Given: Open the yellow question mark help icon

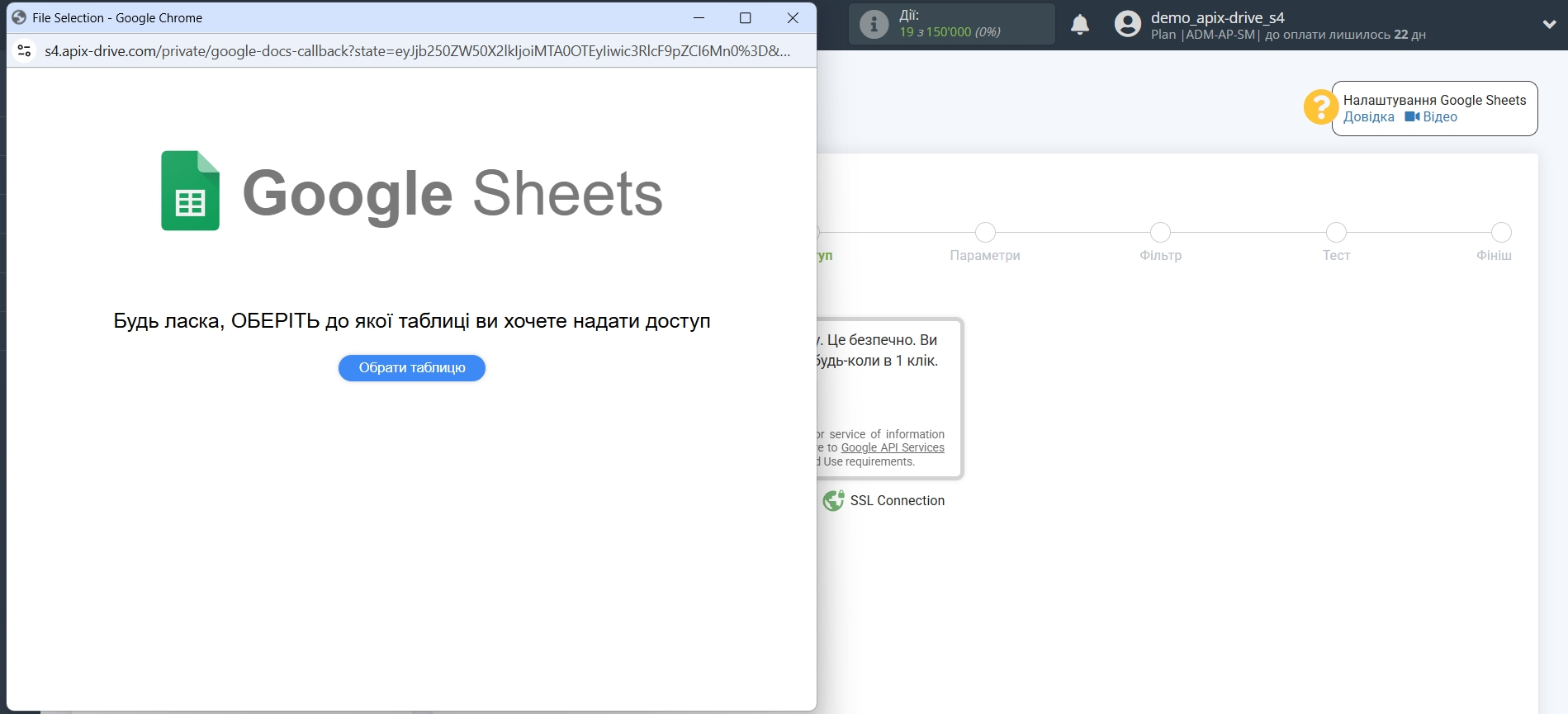Looking at the screenshot, I should (x=1320, y=107).
